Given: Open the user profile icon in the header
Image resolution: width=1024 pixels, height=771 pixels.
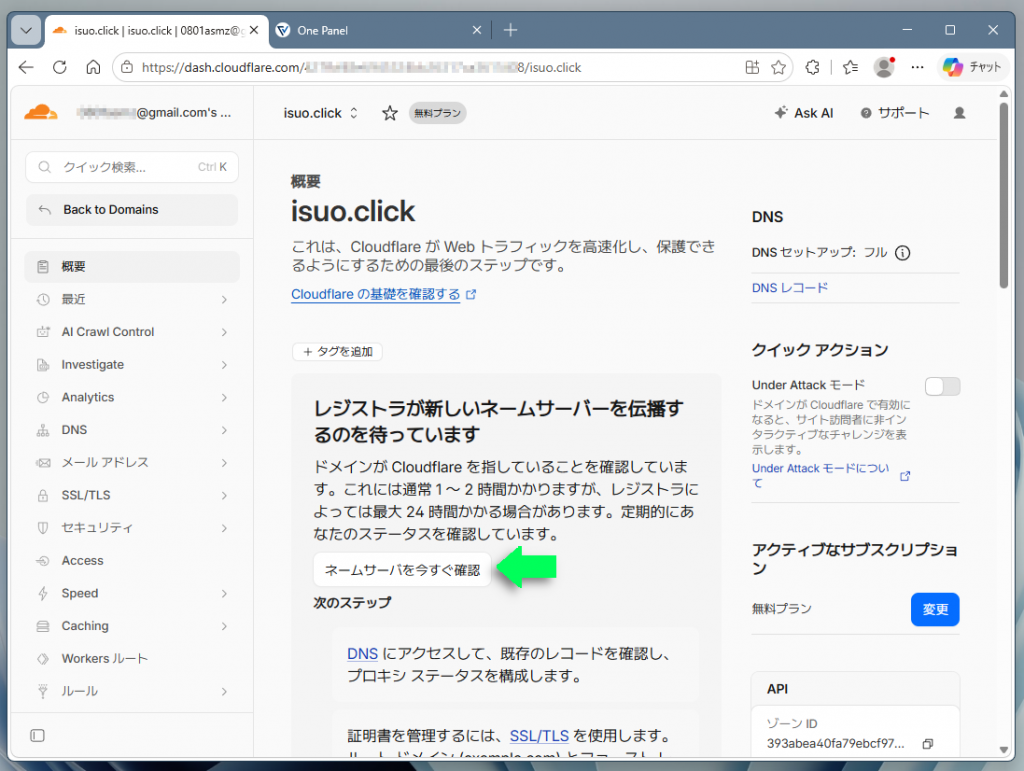Looking at the screenshot, I should 959,113.
